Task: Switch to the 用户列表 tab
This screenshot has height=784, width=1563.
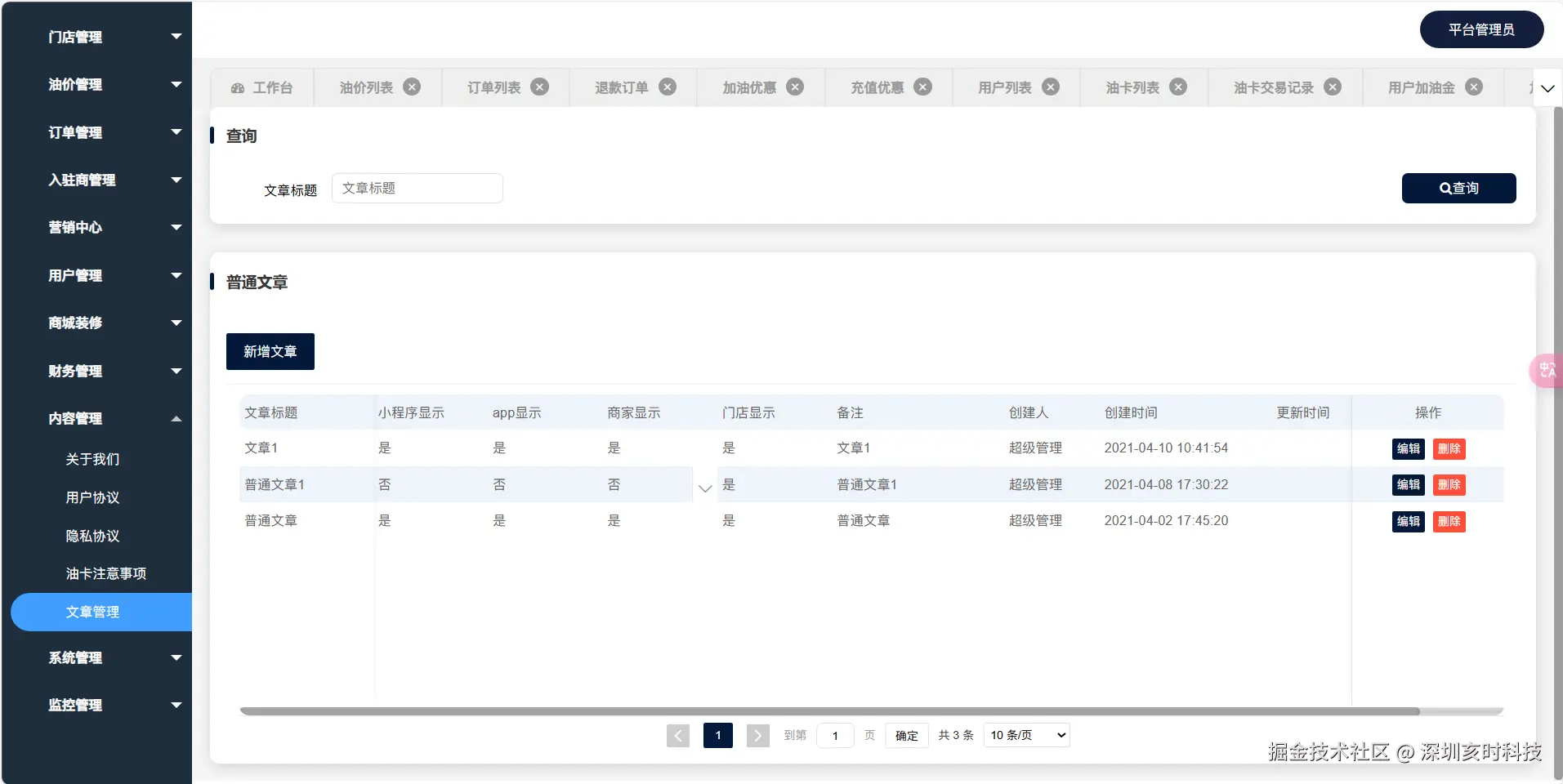Action: pyautogui.click(x=1004, y=87)
